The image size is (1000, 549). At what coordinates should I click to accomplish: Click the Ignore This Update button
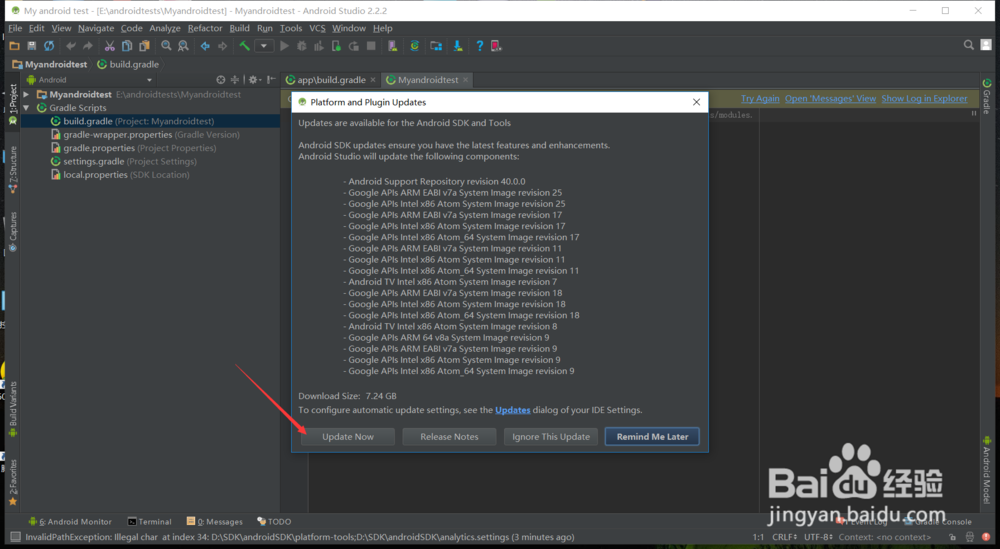(551, 437)
